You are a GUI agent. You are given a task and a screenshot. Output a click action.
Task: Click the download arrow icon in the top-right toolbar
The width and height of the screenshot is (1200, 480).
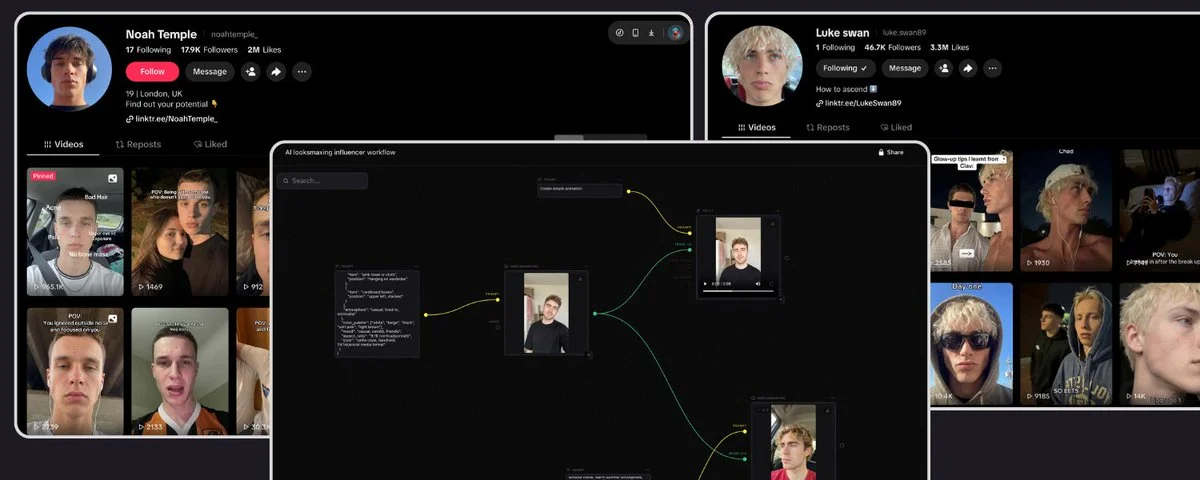[651, 33]
